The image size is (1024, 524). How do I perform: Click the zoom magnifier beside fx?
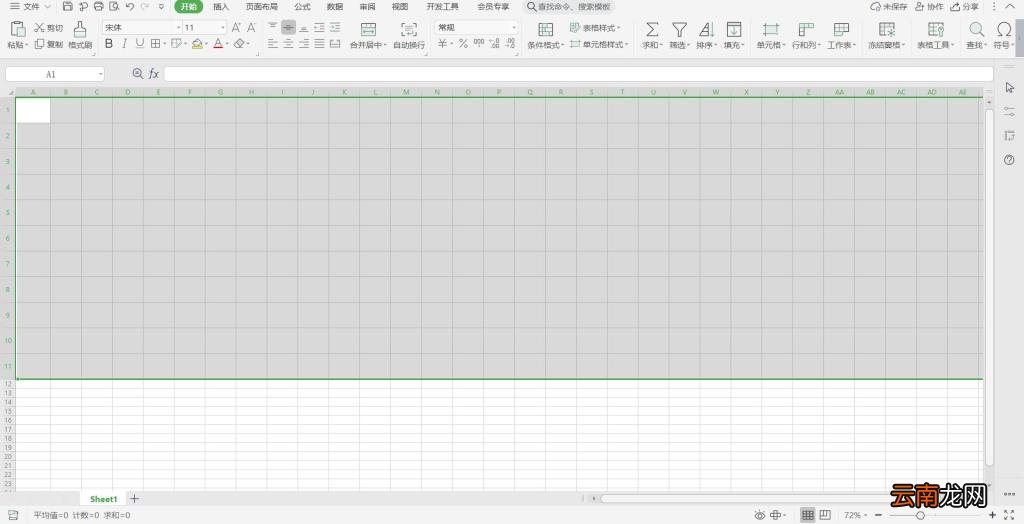[137, 74]
